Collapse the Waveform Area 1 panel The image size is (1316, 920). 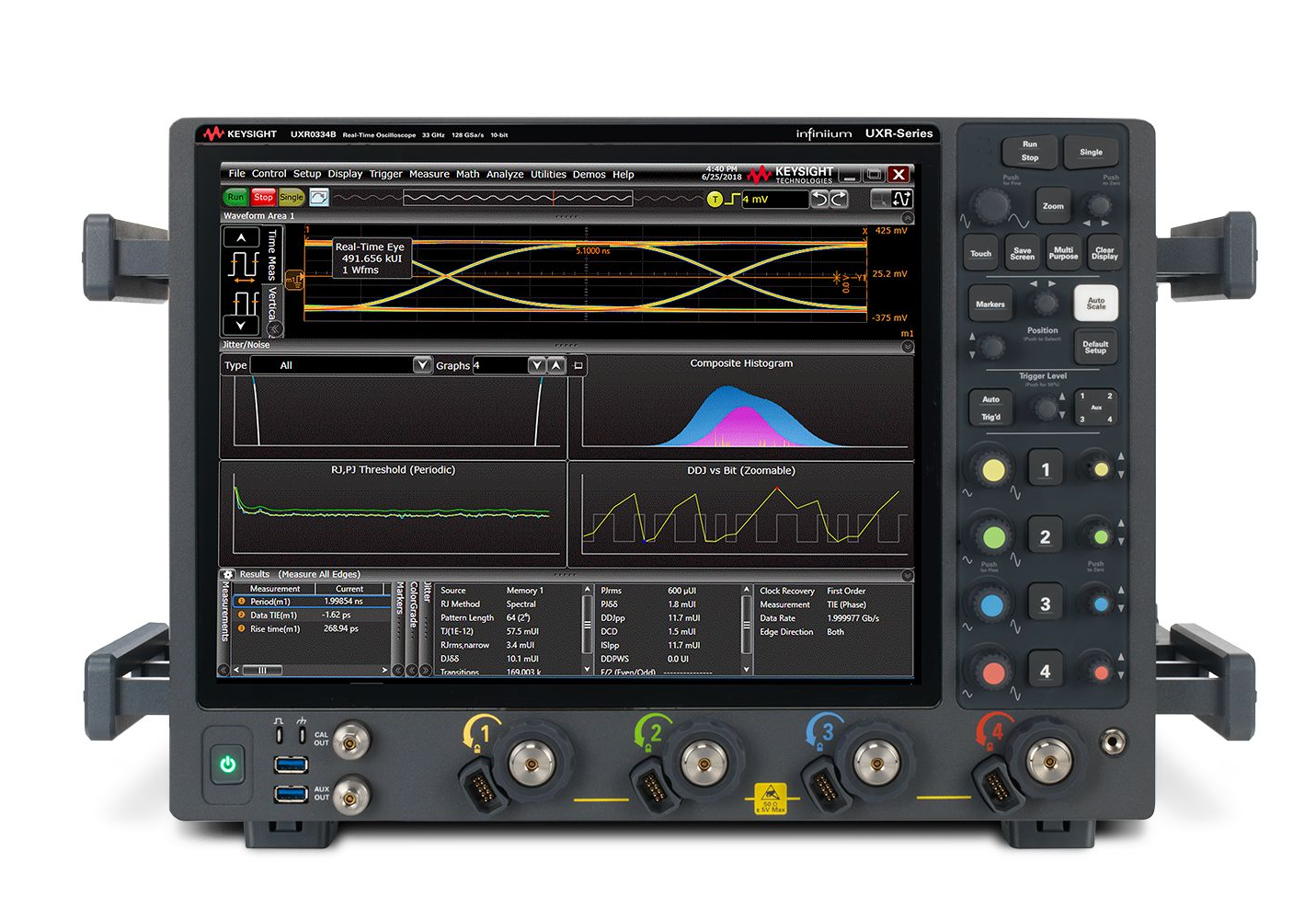pyautogui.click(x=908, y=217)
